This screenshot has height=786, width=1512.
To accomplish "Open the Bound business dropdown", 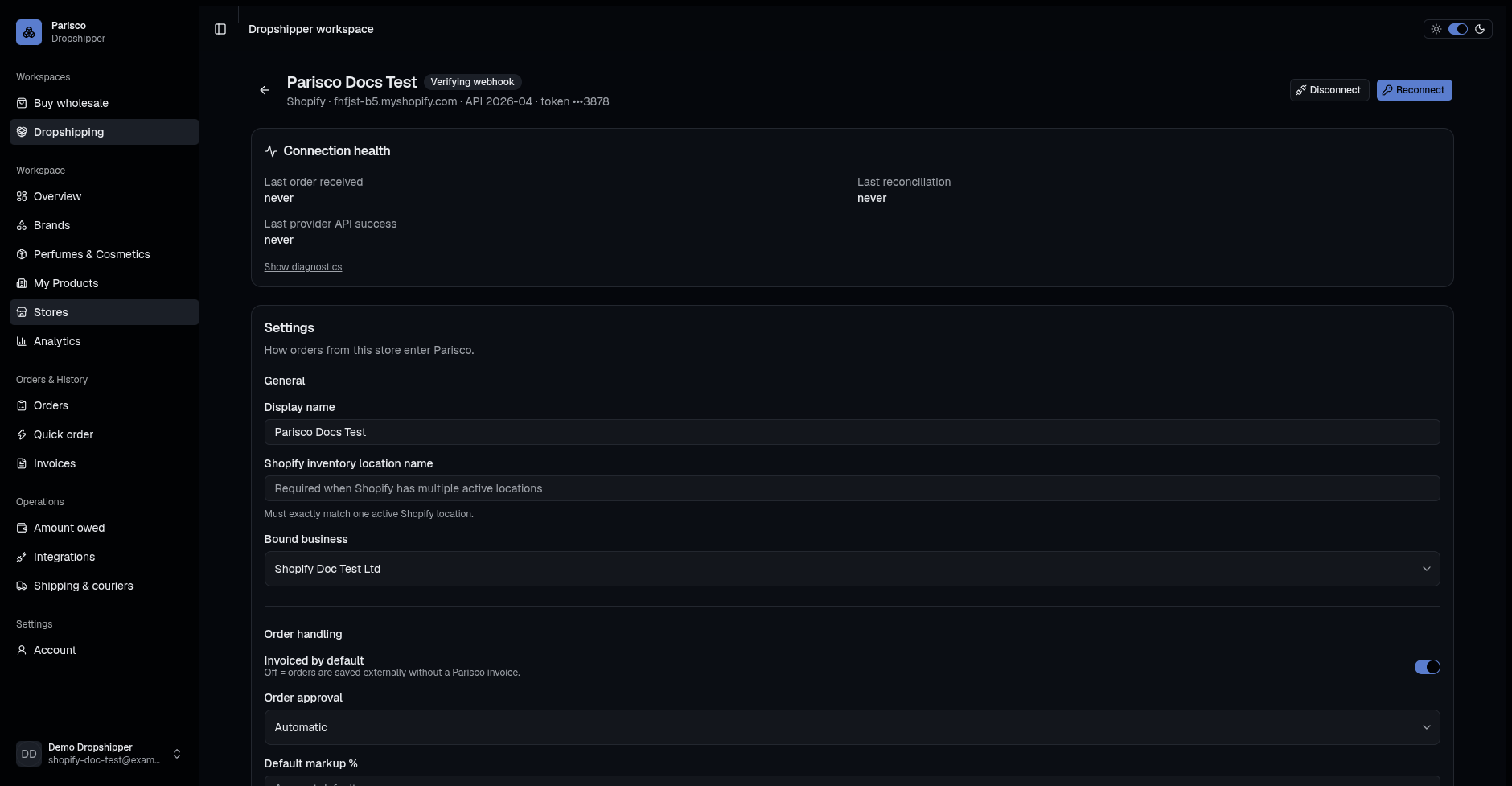I will [x=852, y=569].
